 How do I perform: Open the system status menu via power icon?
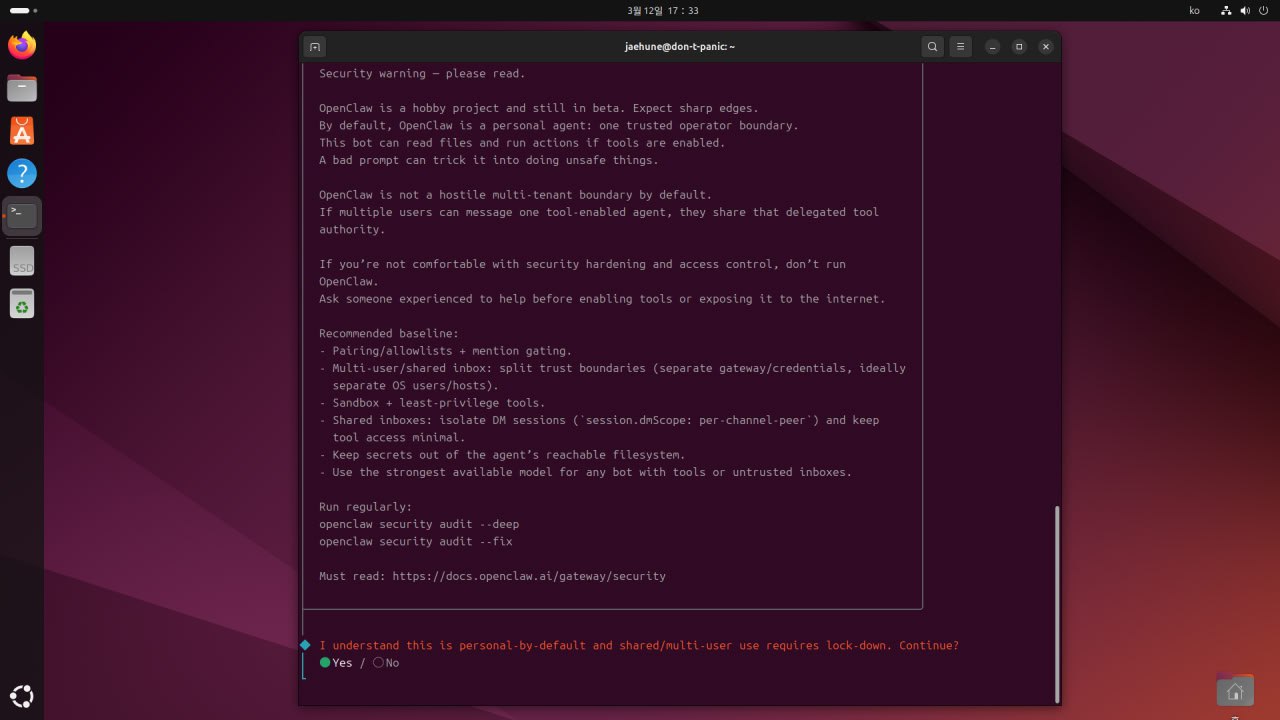[1263, 10]
